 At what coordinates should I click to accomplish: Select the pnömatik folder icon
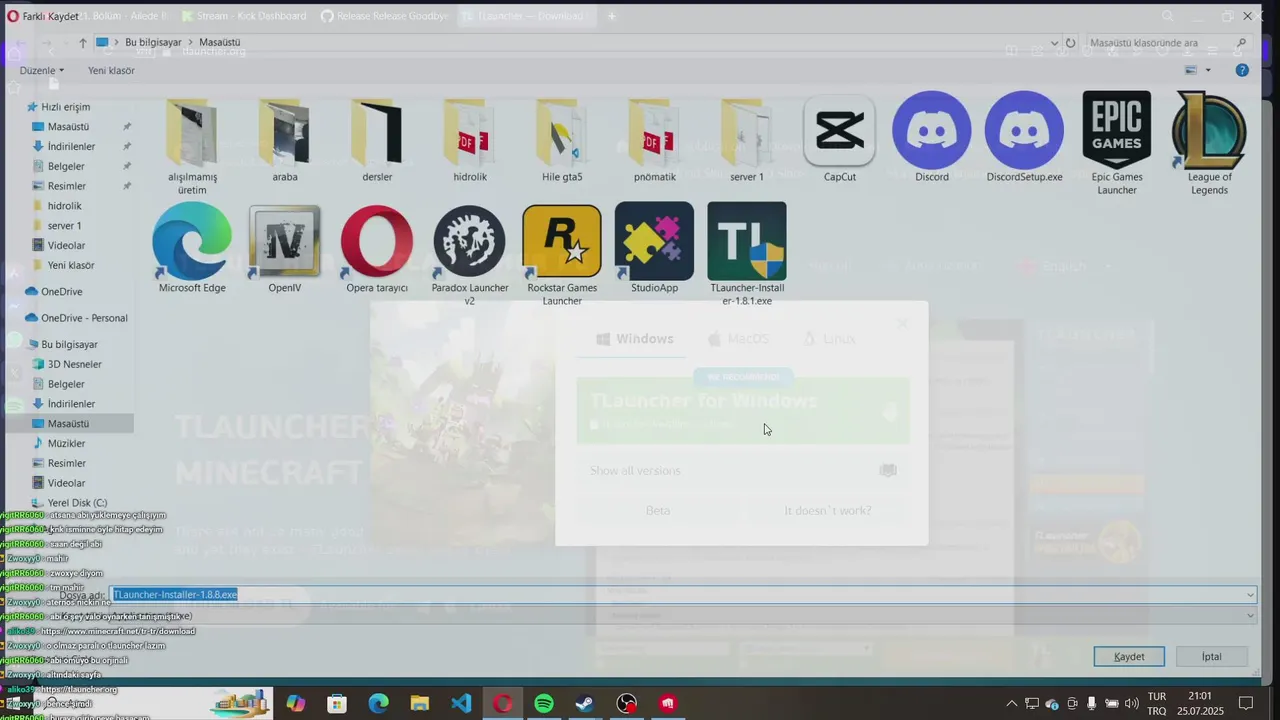tap(655, 140)
